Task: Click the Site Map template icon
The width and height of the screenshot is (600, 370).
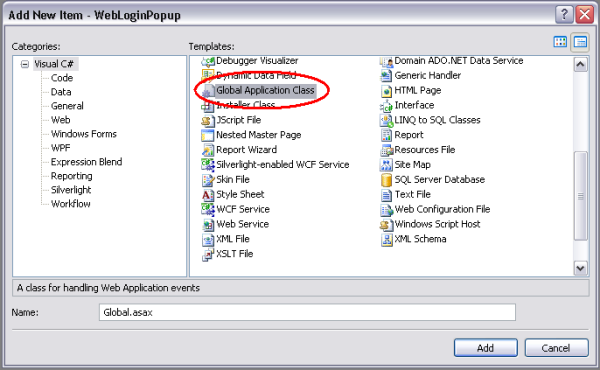Action: (x=386, y=165)
